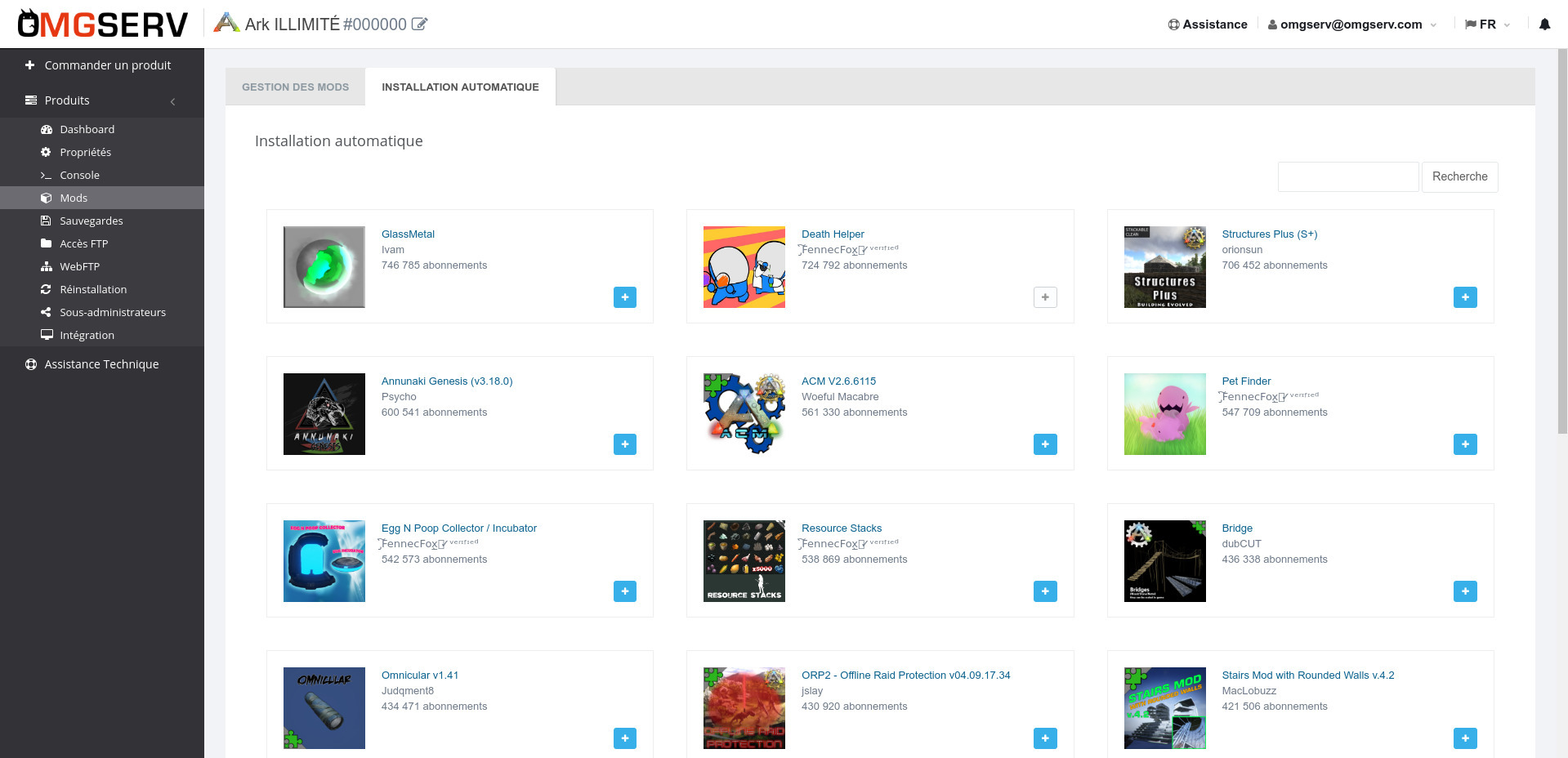This screenshot has height=758, width=1568.
Task: Click the GlassMetal thumbnail image
Action: (324, 267)
